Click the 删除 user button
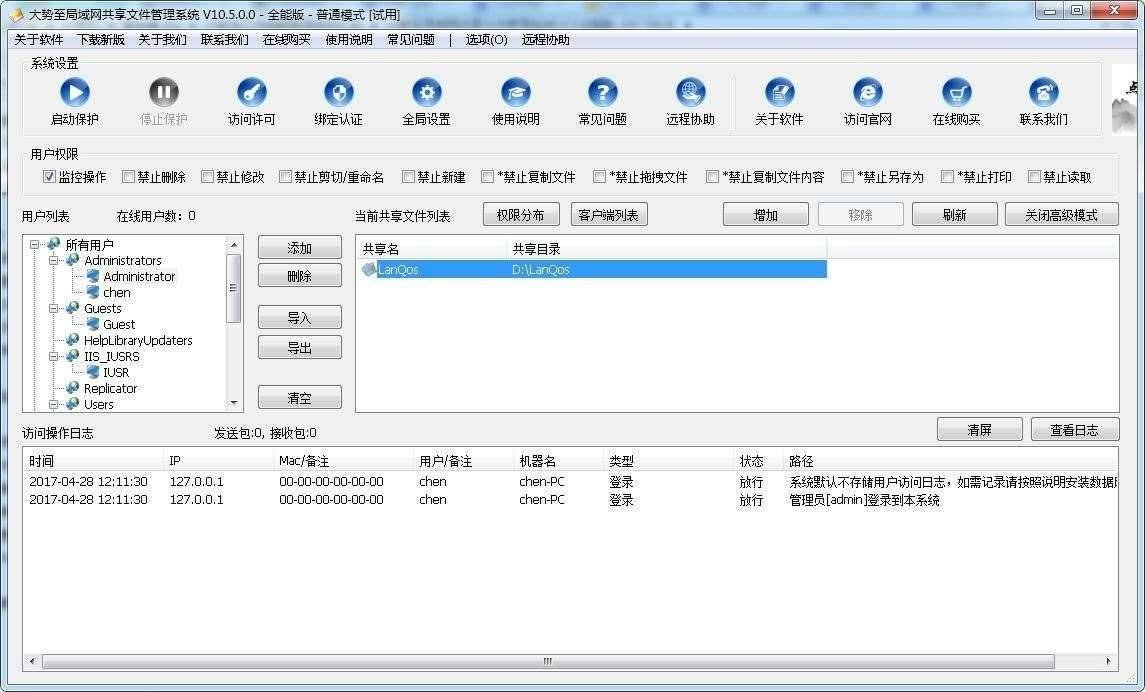This screenshot has height=692, width=1145. point(299,276)
